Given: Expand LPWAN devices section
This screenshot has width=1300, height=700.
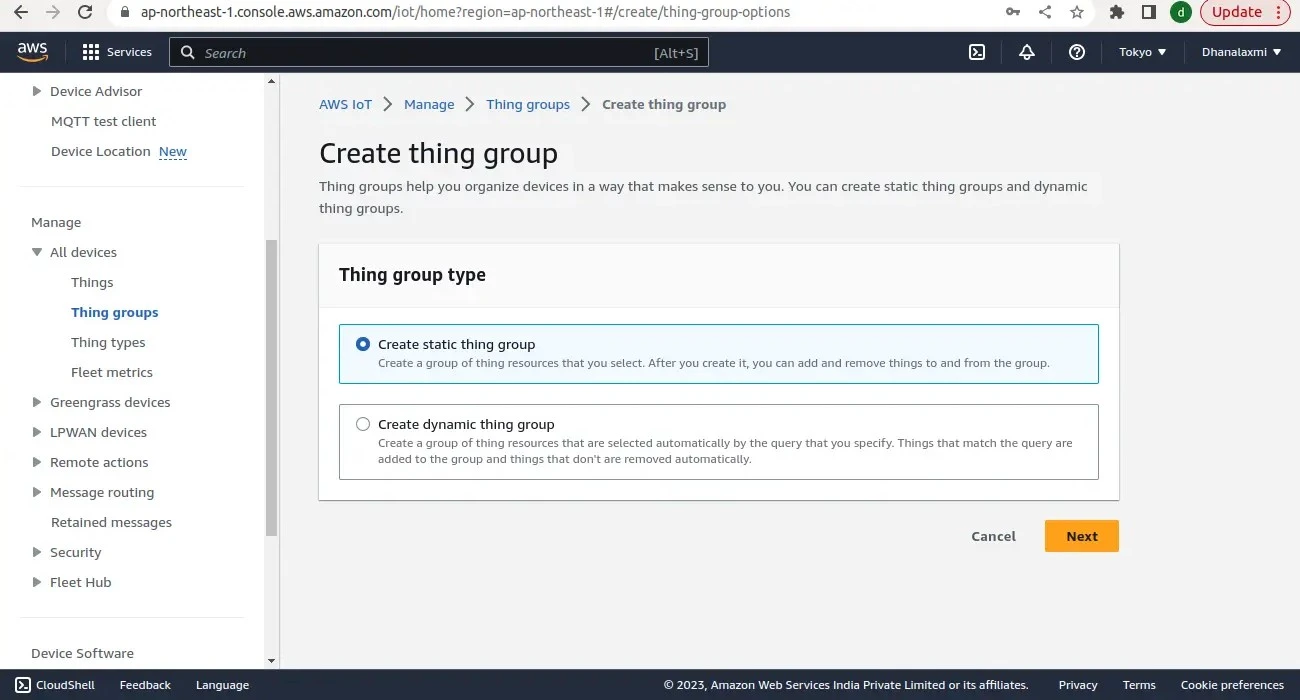Looking at the screenshot, I should point(37,432).
